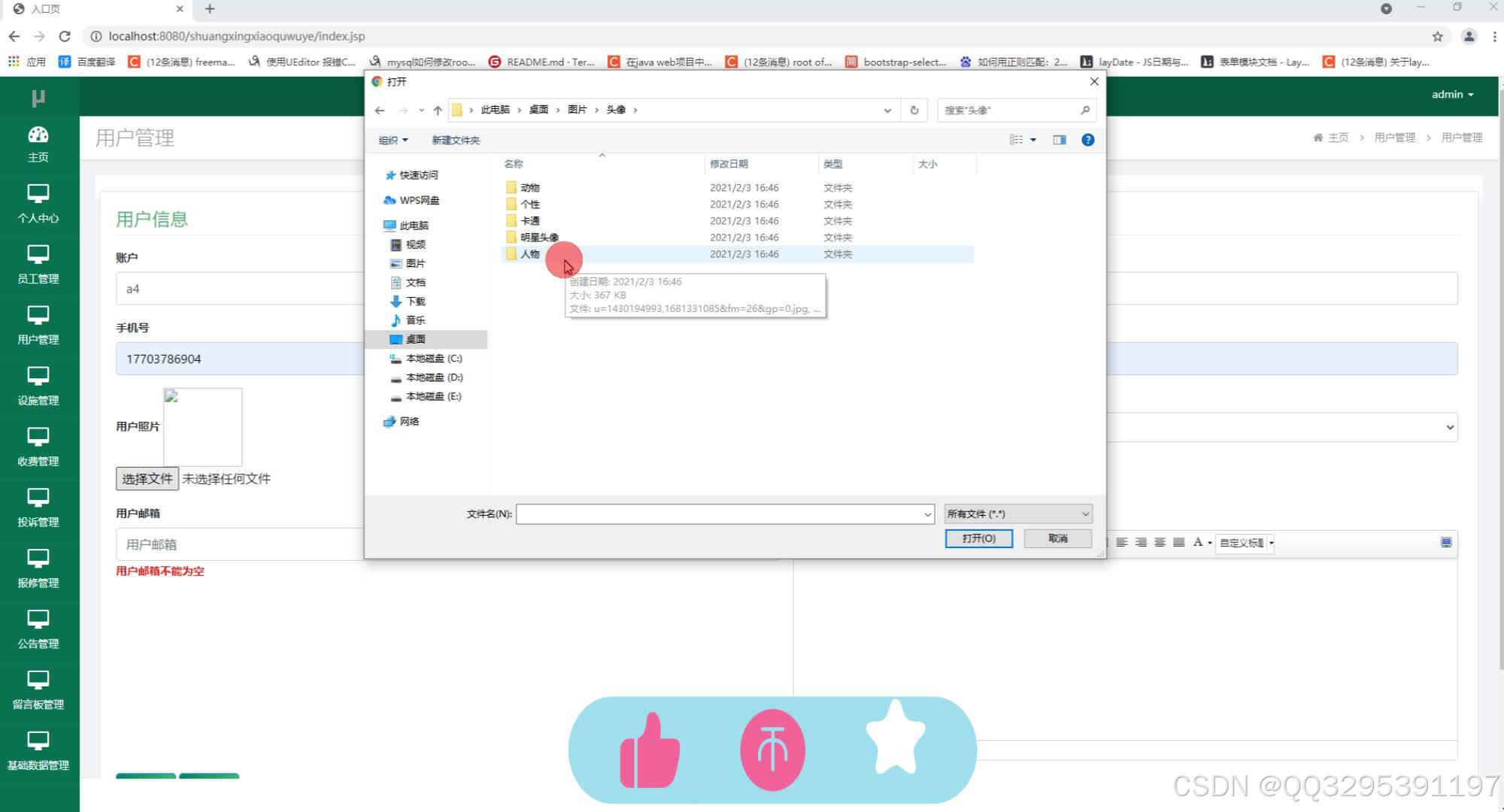1504x812 pixels.
Task: Open 留言板管理 in the sidebar
Action: click(38, 690)
